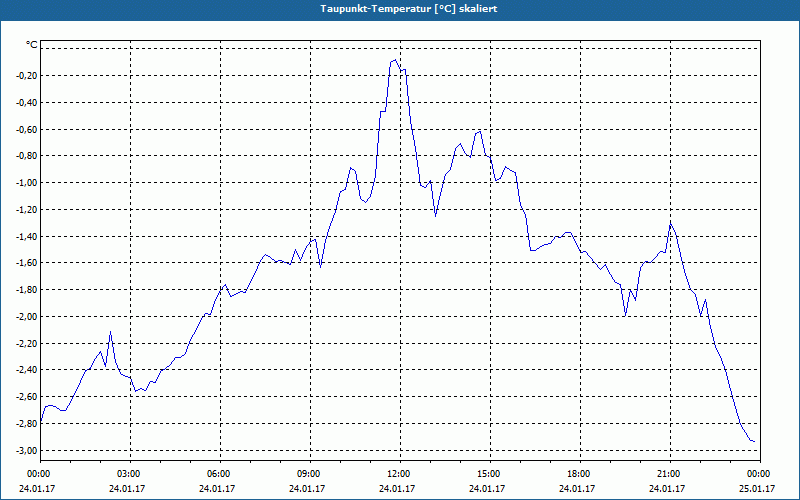The width and height of the screenshot is (800, 500).
Task: Click the -2,40 axis value
Action: pos(28,370)
